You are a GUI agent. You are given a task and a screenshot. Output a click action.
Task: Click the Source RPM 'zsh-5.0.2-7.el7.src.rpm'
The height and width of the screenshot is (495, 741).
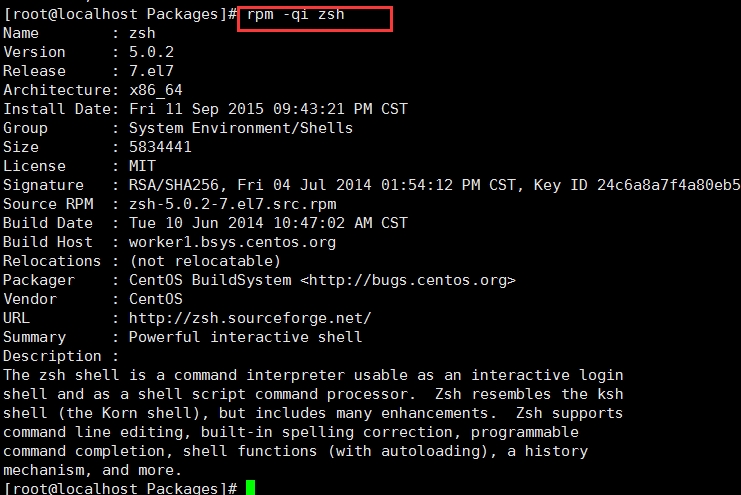pos(233,204)
